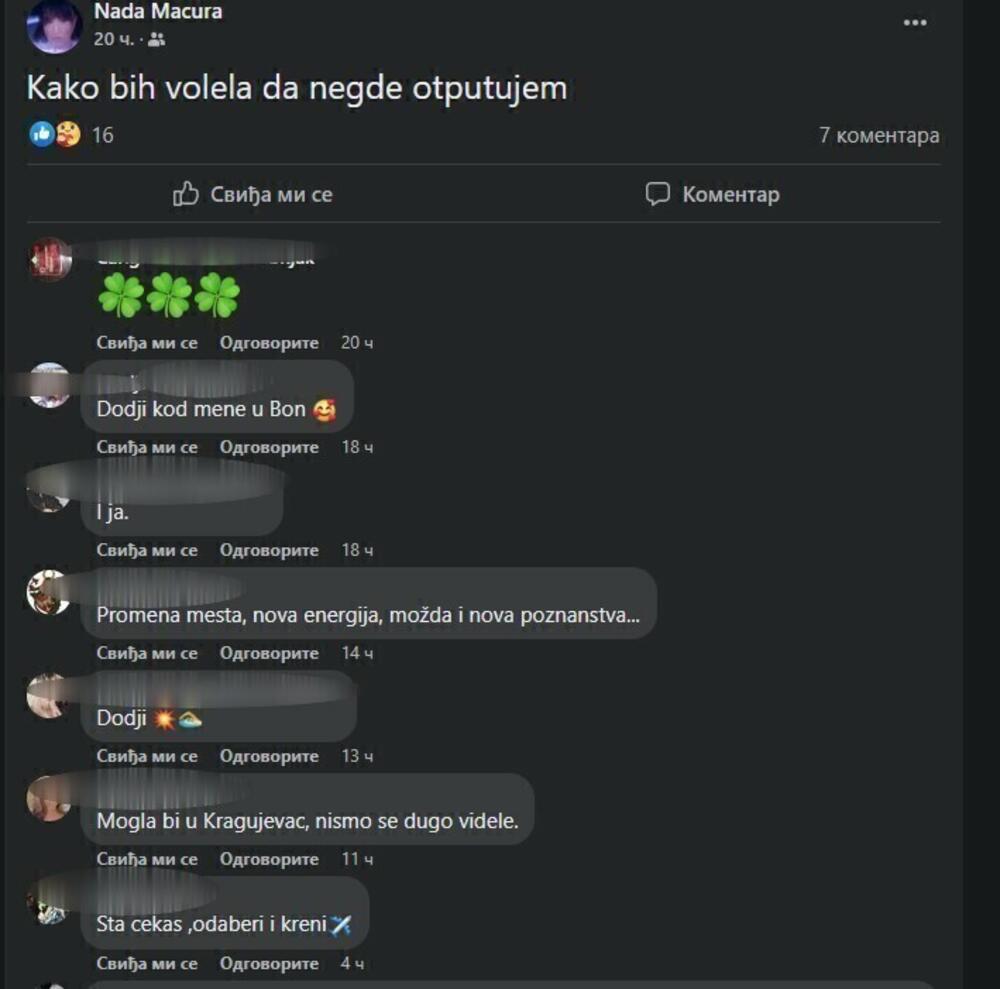
Task: Reply to the 'I ja.' comment
Action: tap(268, 550)
